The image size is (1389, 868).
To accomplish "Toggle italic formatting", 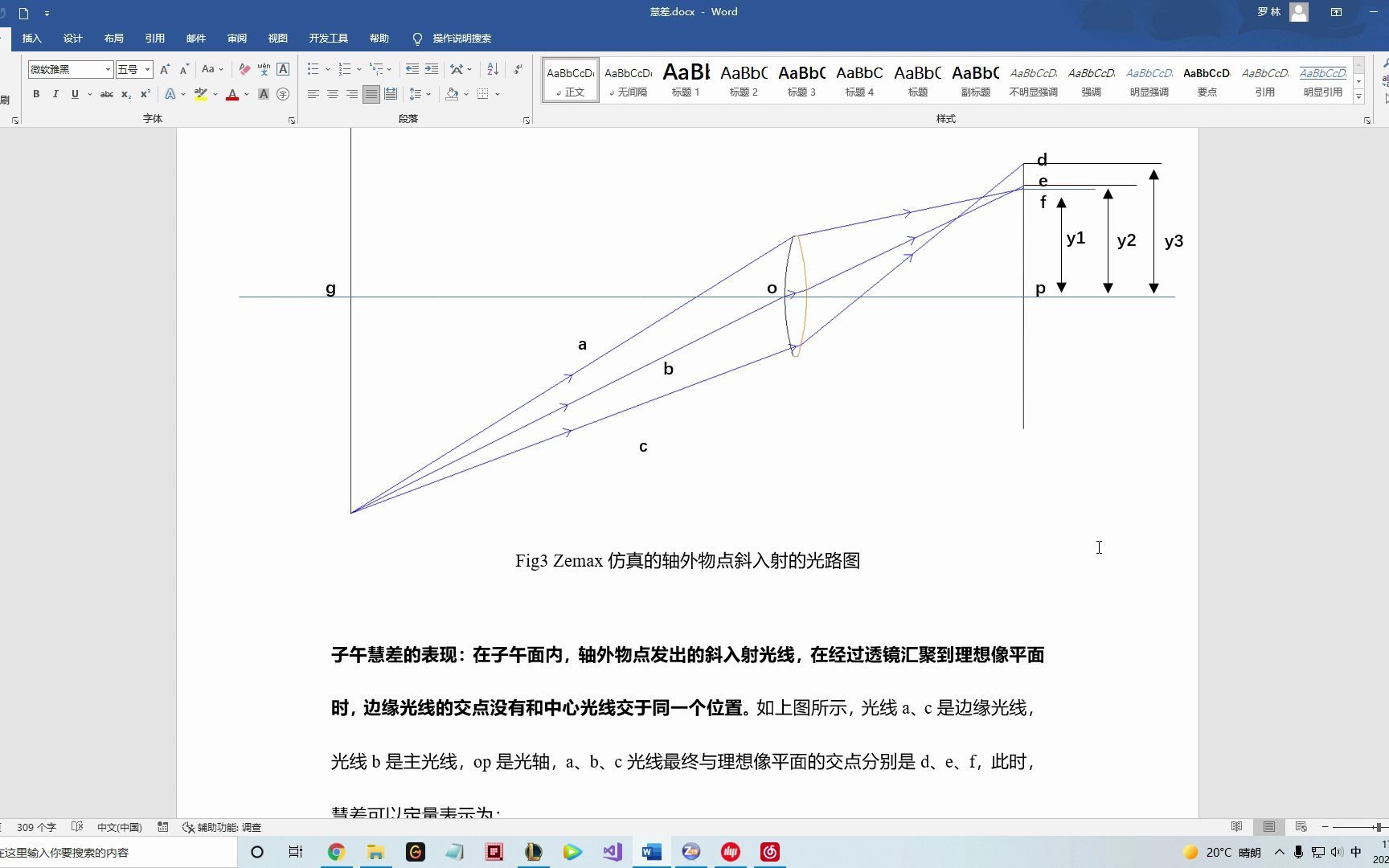I will (x=55, y=94).
